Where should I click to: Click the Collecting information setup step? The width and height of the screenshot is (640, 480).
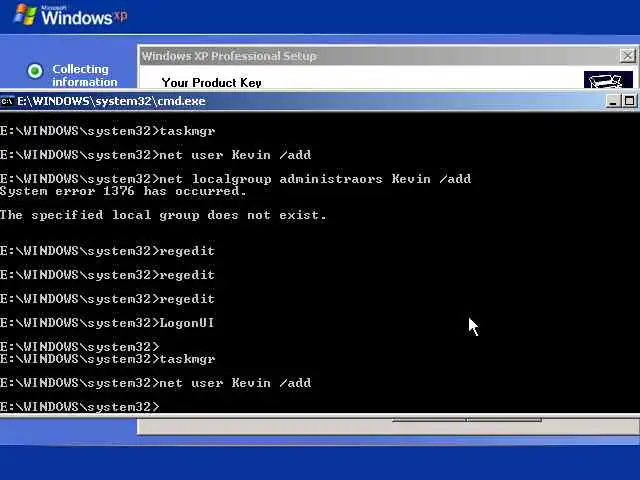pos(84,76)
